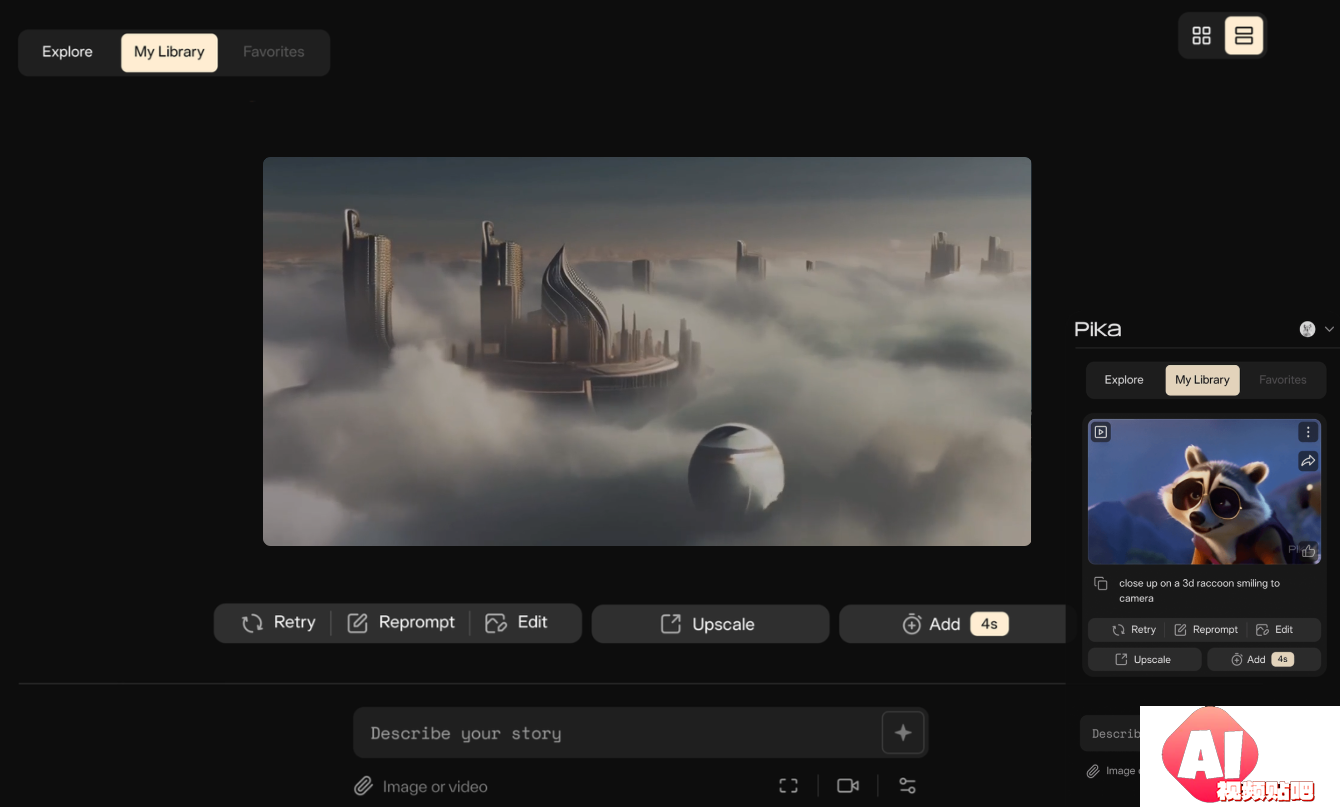The height and width of the screenshot is (807, 1340).
Task: Open the parameters sliders icon below prompt
Action: pos(907,786)
